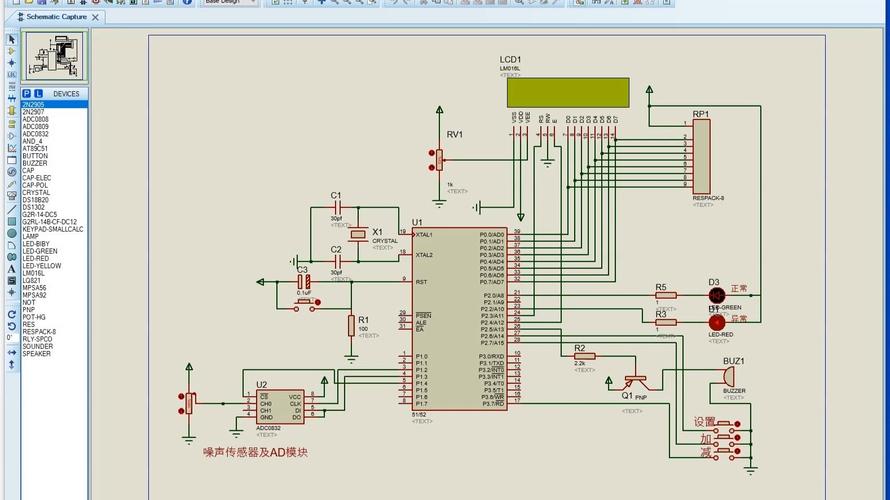Click the BUZ1 buzzer component

(728, 376)
